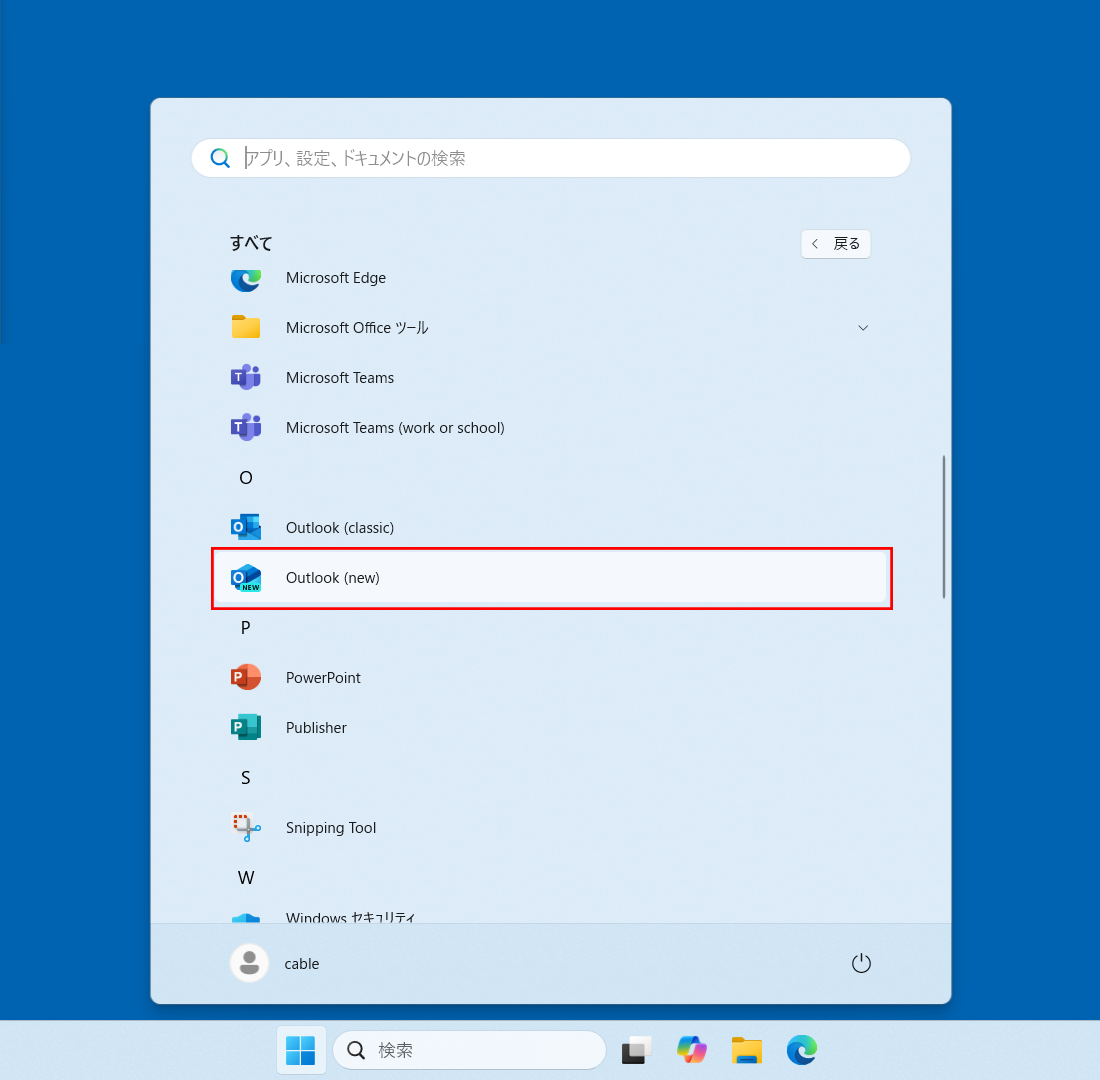Click the magnifier icon in Start search
This screenshot has height=1080, width=1100.
[220, 158]
